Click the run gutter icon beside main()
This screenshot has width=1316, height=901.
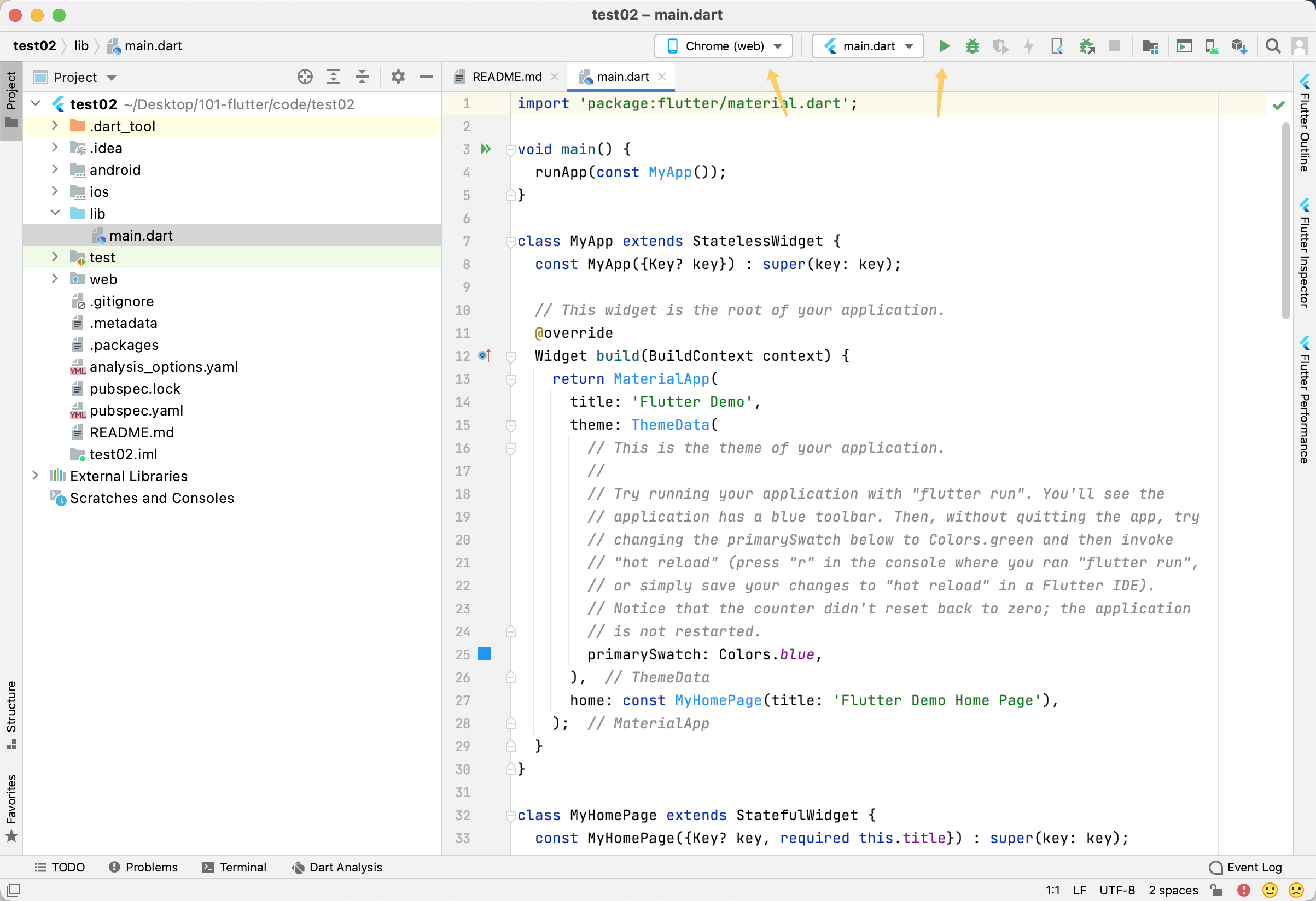[486, 149]
